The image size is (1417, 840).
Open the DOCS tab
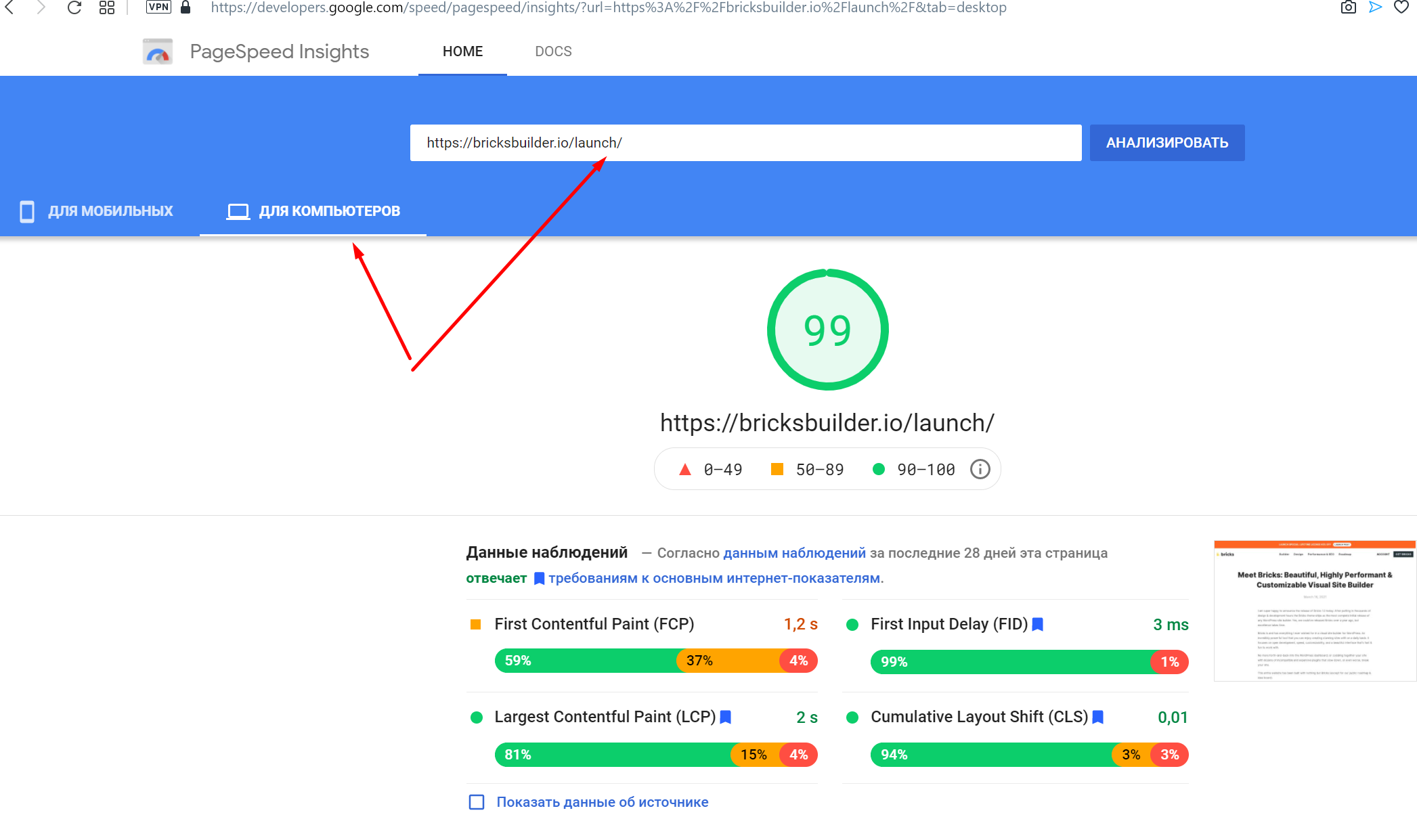point(553,51)
